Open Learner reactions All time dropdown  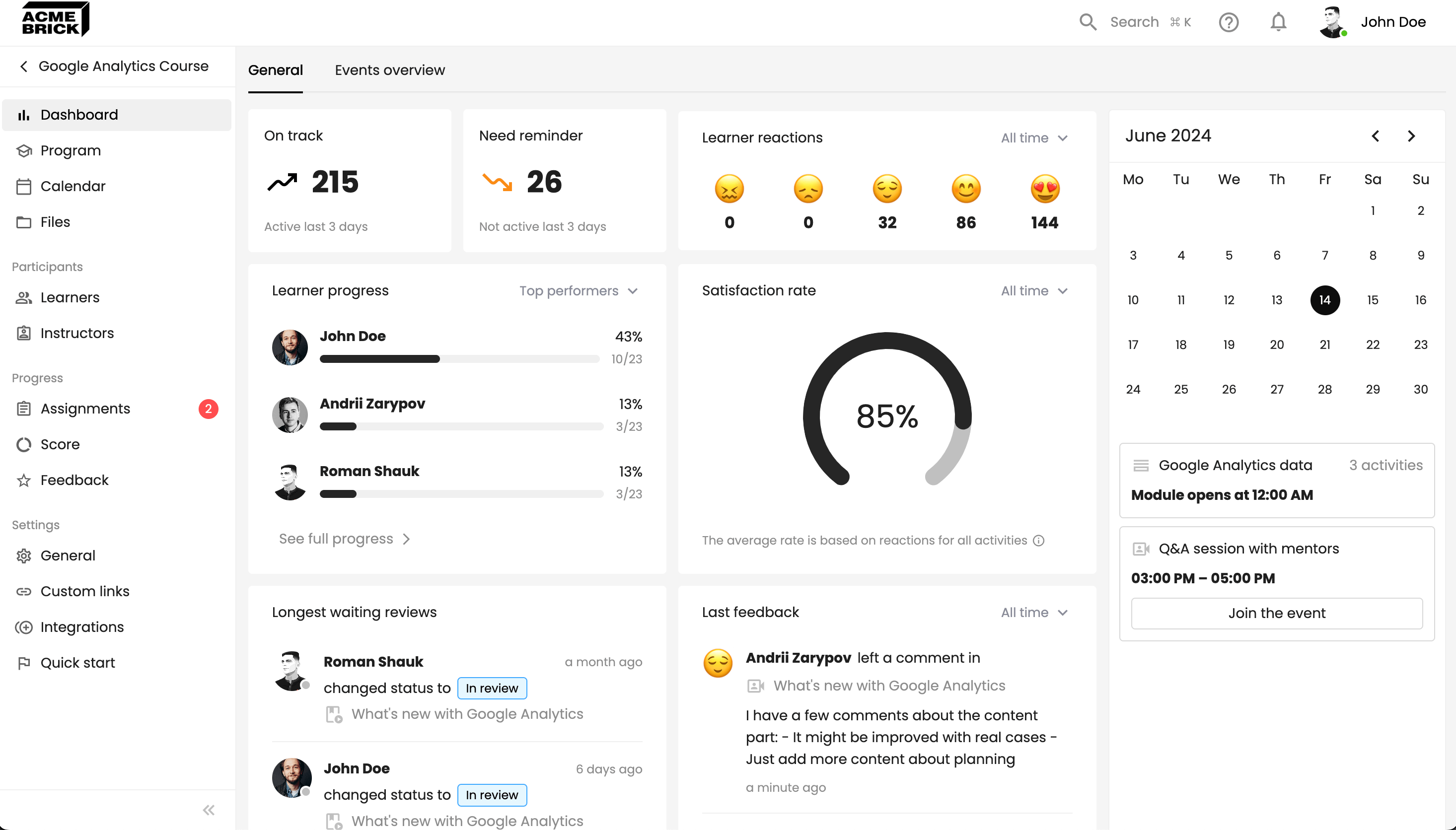[x=1034, y=138]
